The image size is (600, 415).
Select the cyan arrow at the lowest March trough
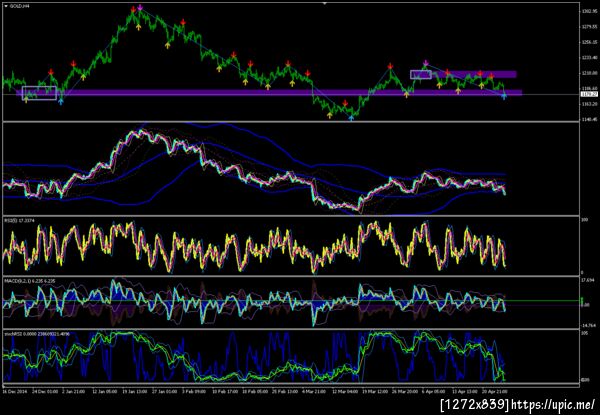(x=351, y=118)
